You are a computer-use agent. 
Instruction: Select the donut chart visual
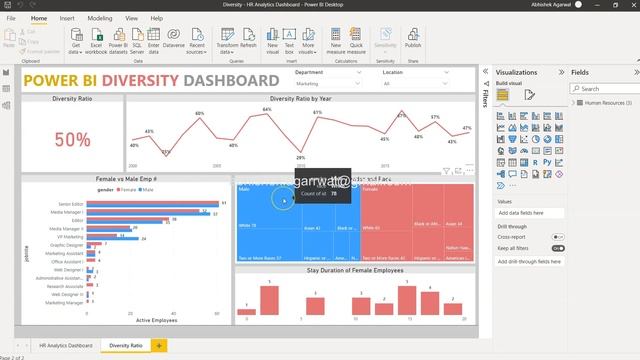pyautogui.click(x=547, y=139)
